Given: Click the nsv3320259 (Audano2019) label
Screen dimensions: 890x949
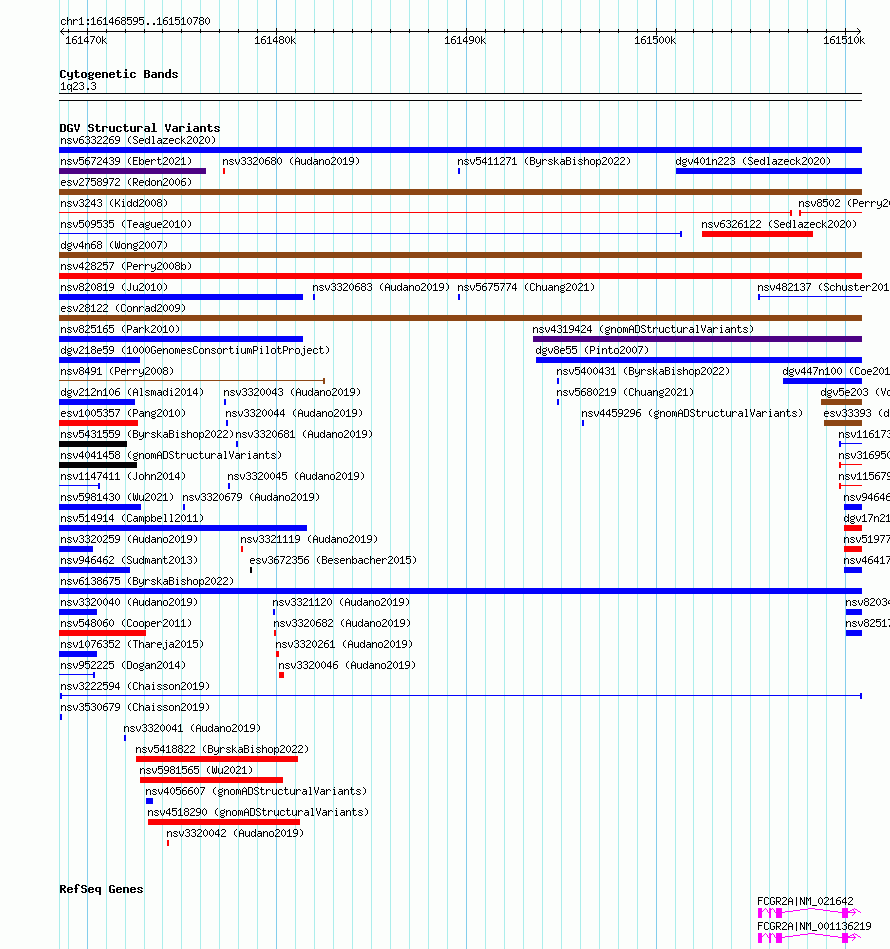Looking at the screenshot, I should point(129,539).
